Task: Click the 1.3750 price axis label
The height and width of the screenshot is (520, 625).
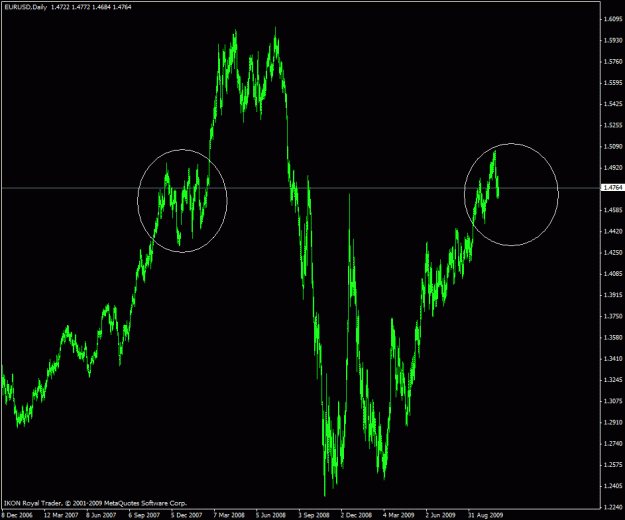Action: click(x=613, y=316)
